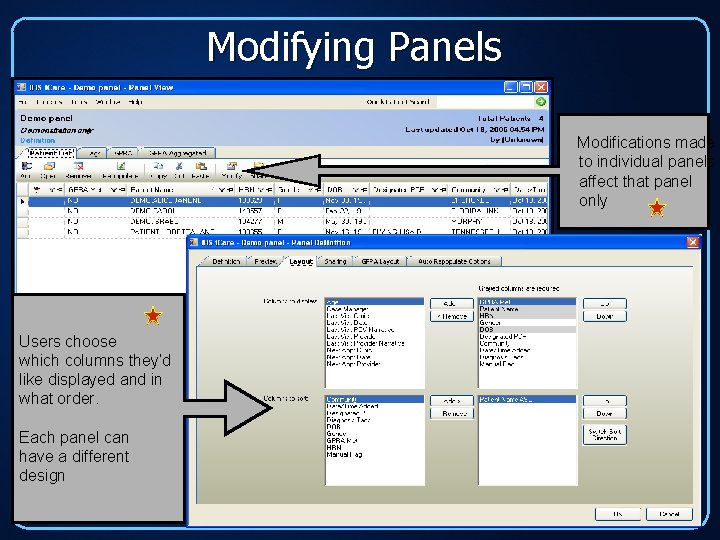Click Add button beside columns to sort list
Viewport: 720px width, 540px height.
click(x=451, y=401)
